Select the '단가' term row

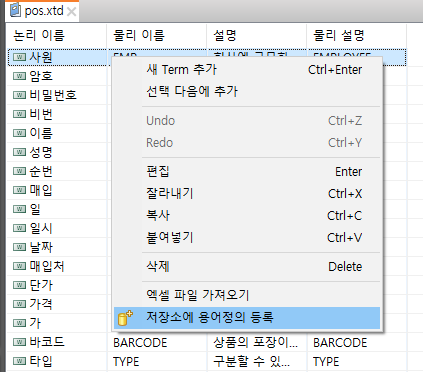pyautogui.click(x=41, y=285)
